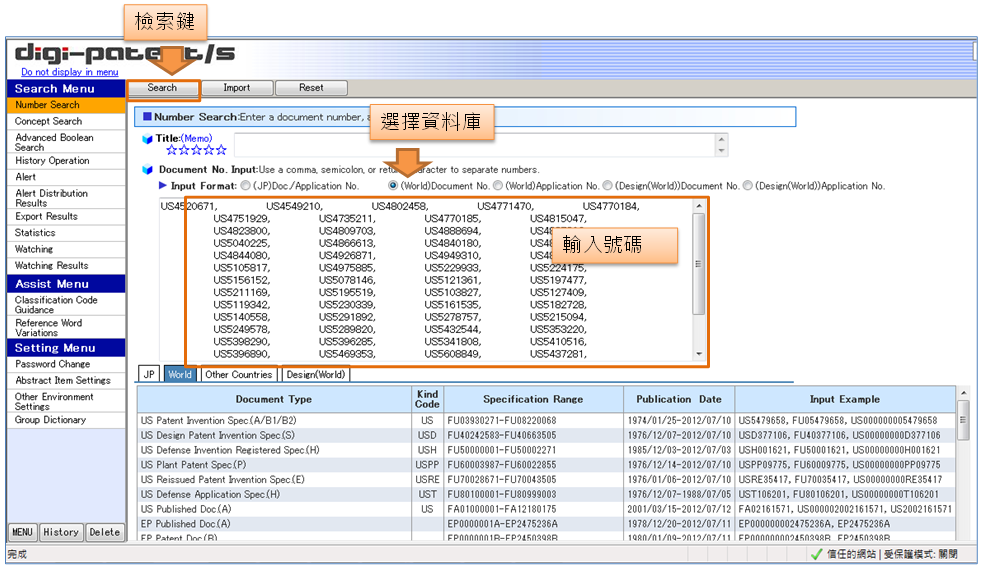Go to History Operation
This screenshot has width=983, height=569.
pos(66,161)
